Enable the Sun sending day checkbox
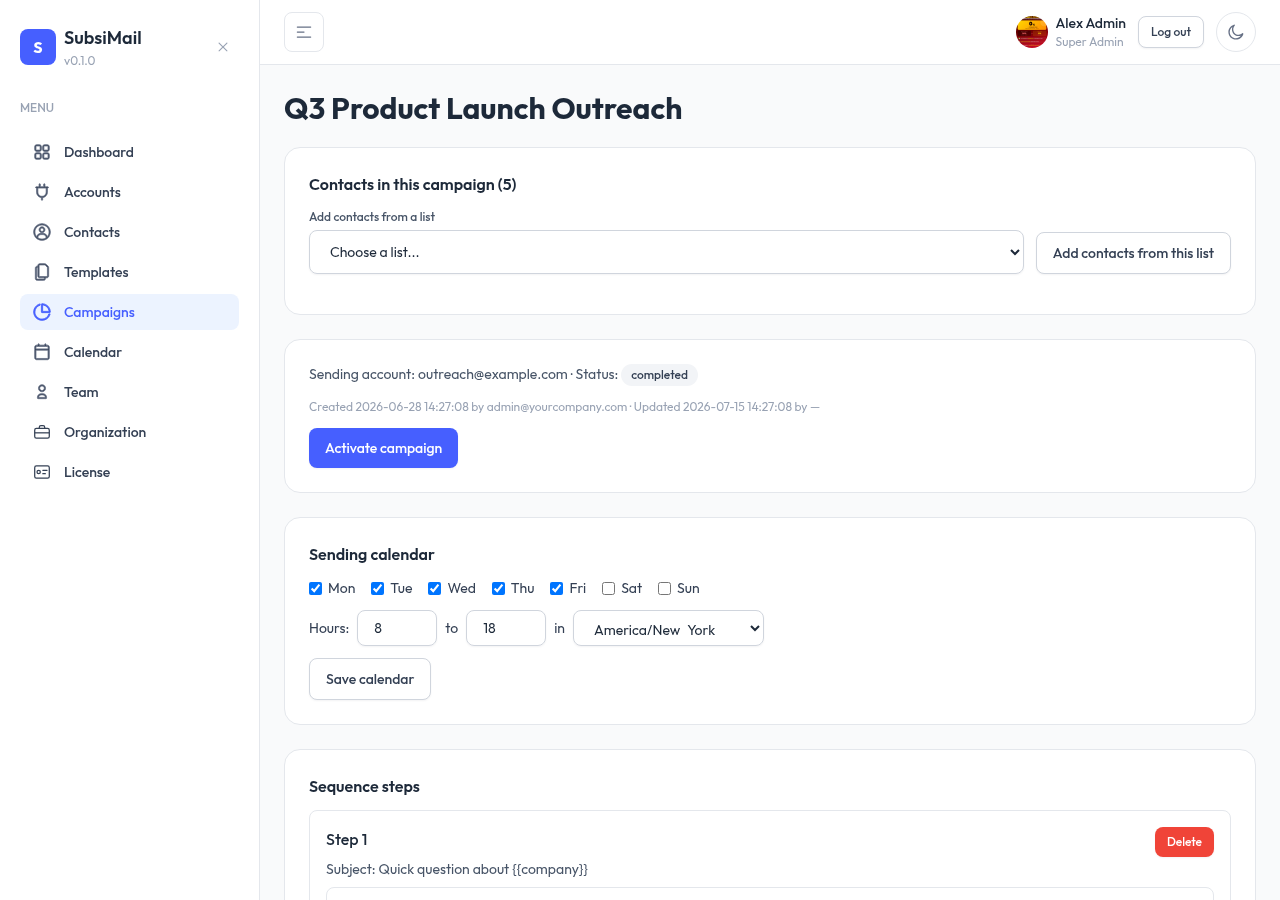The height and width of the screenshot is (900, 1280). [x=664, y=588]
